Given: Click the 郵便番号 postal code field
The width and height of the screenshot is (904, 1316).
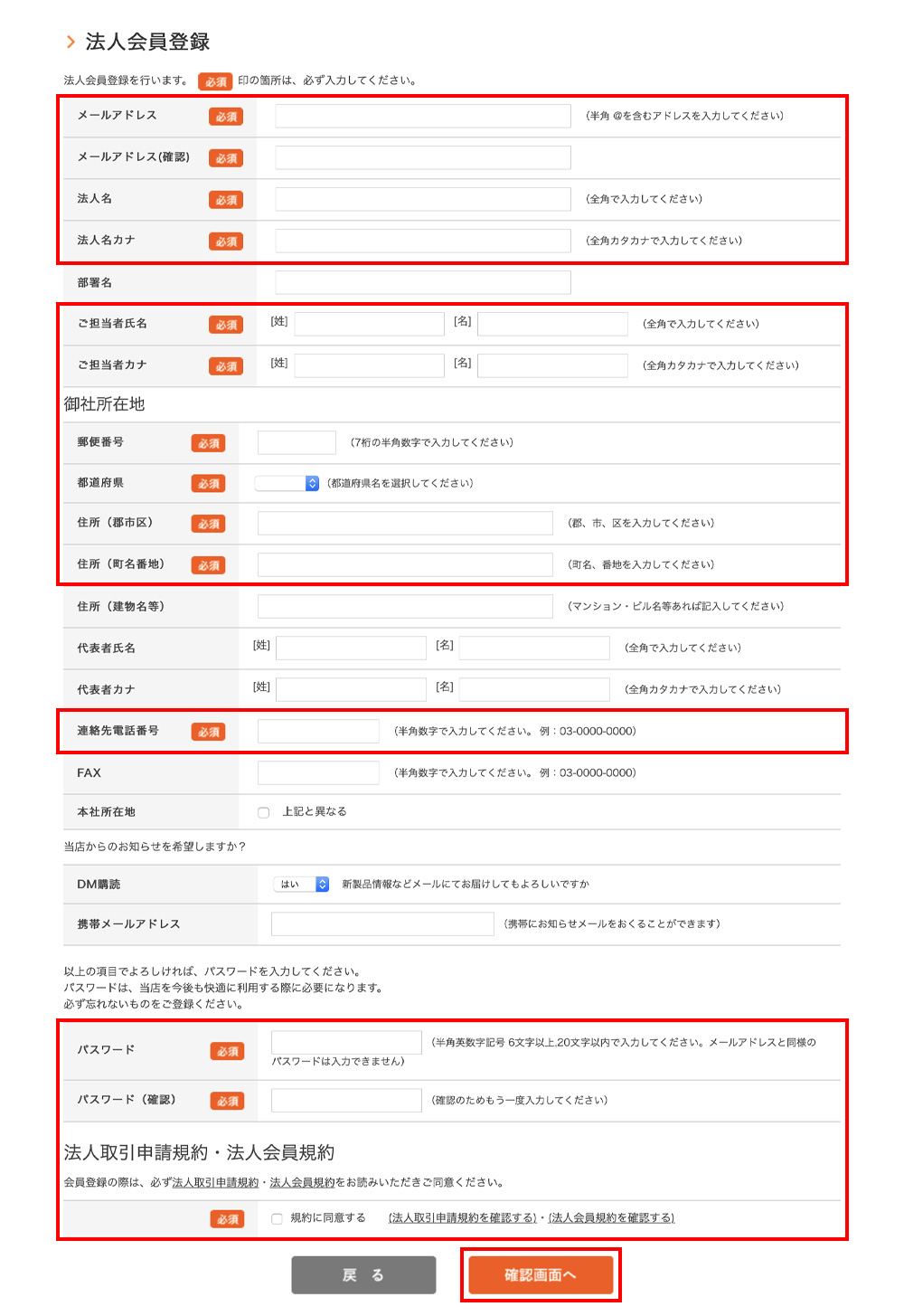Looking at the screenshot, I should (x=297, y=442).
